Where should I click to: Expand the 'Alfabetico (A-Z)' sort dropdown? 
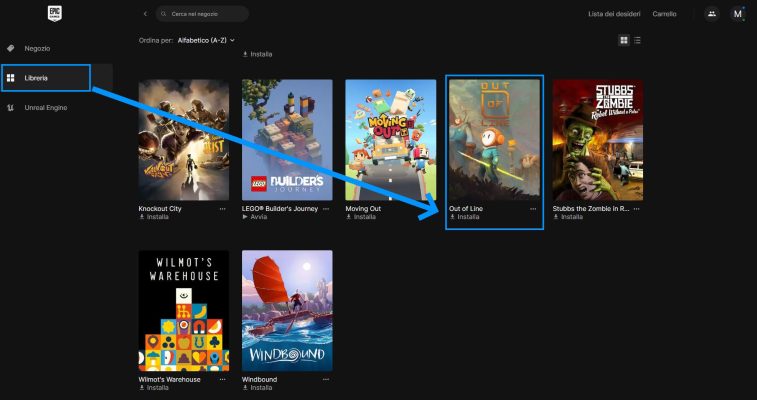point(206,40)
